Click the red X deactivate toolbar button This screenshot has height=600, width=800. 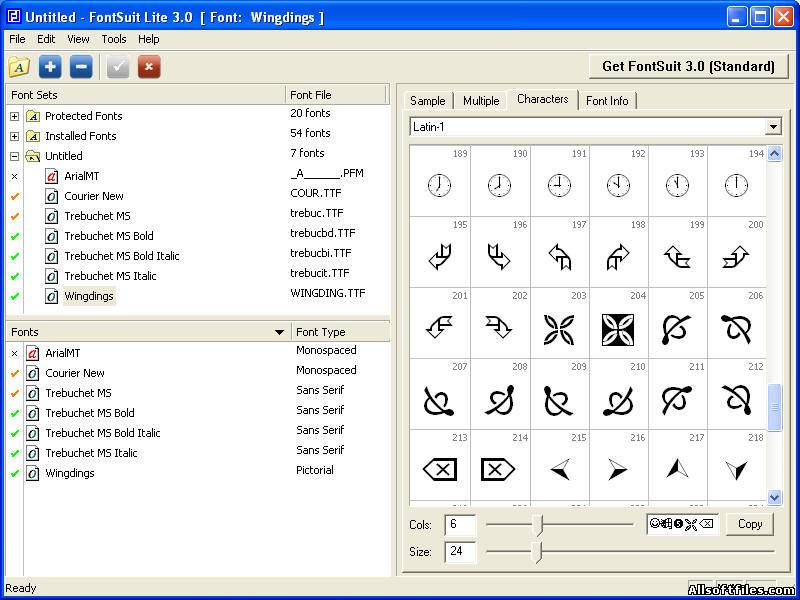149,67
